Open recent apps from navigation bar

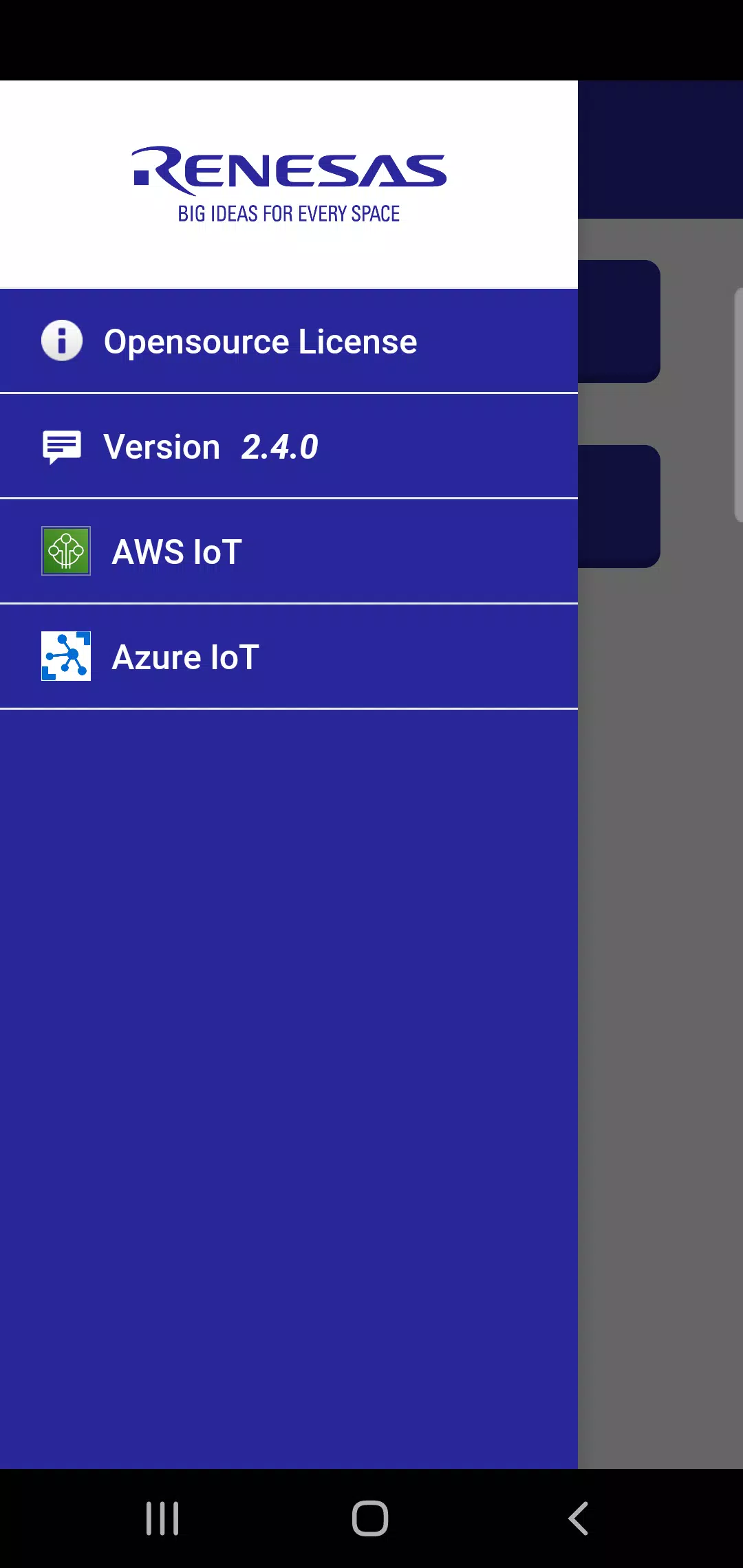tap(162, 1518)
